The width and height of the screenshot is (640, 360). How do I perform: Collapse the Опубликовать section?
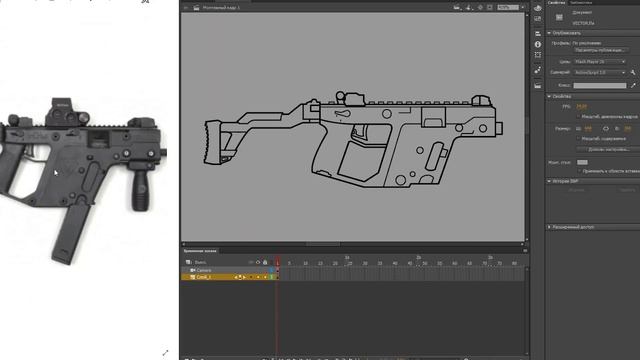549,33
